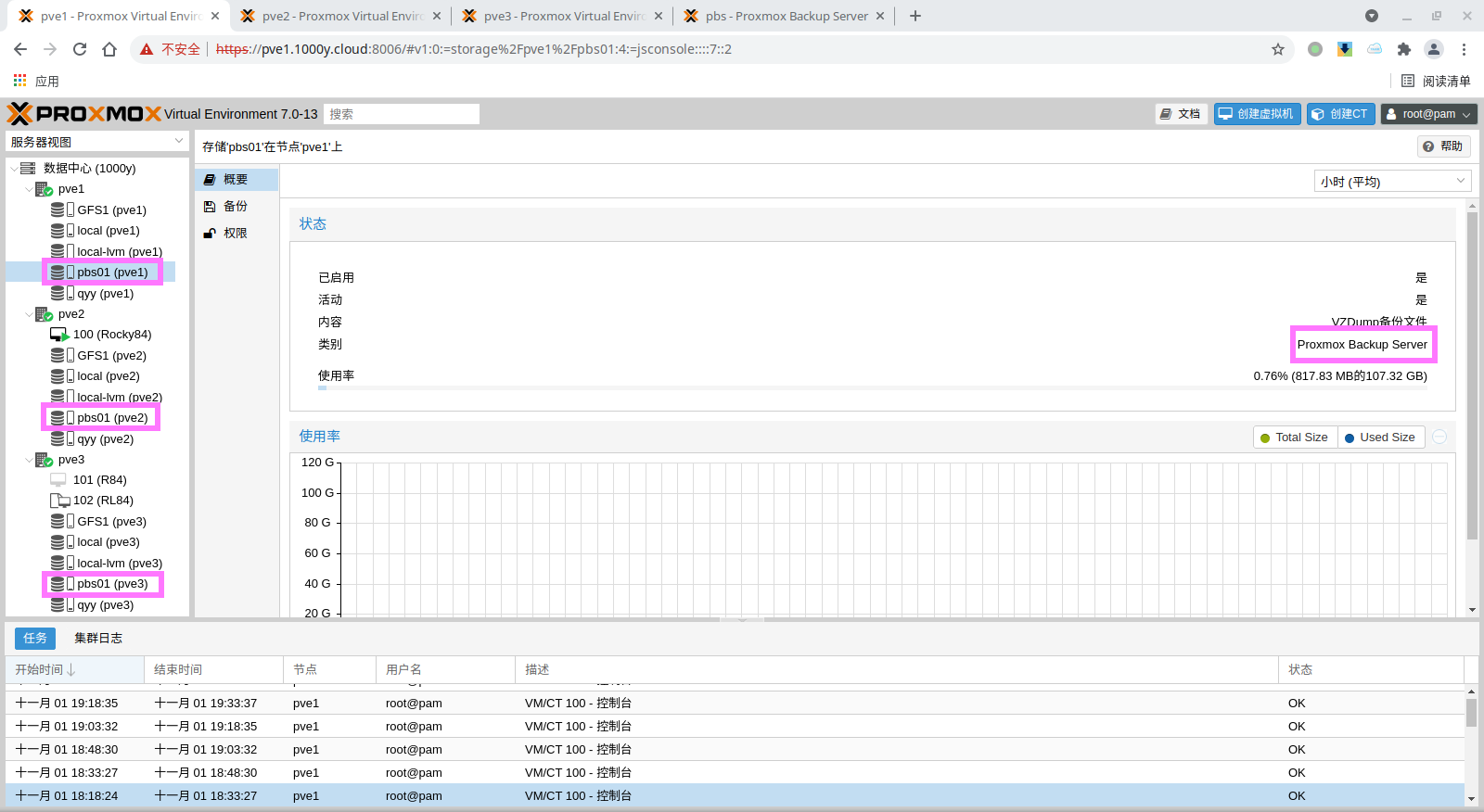Viewport: 1484px width, 812px height.
Task: Toggle Total Size series in chart legend
Action: tap(1295, 438)
